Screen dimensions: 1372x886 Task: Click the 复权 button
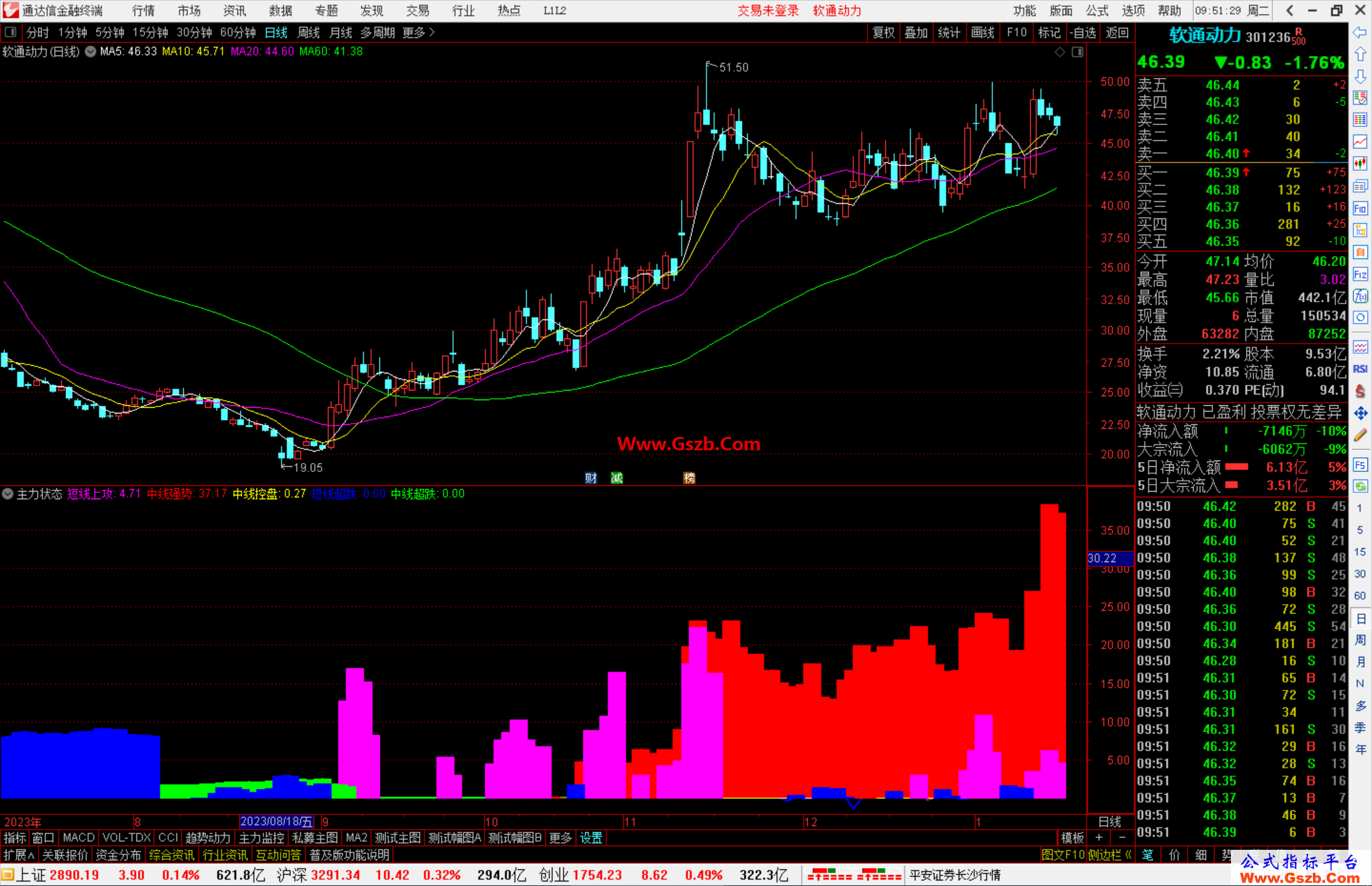click(x=883, y=32)
